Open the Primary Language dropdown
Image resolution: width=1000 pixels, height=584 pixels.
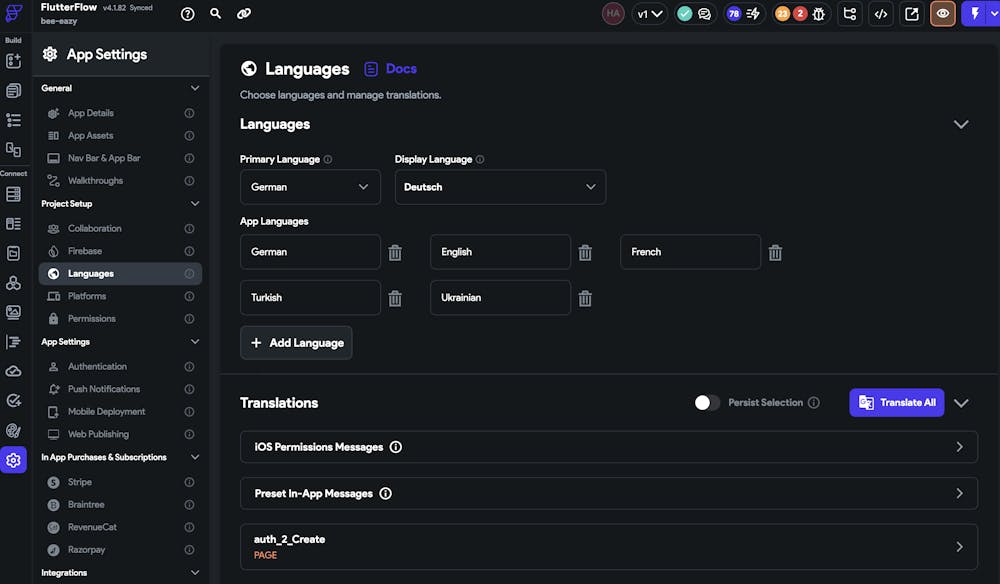pyautogui.click(x=310, y=187)
